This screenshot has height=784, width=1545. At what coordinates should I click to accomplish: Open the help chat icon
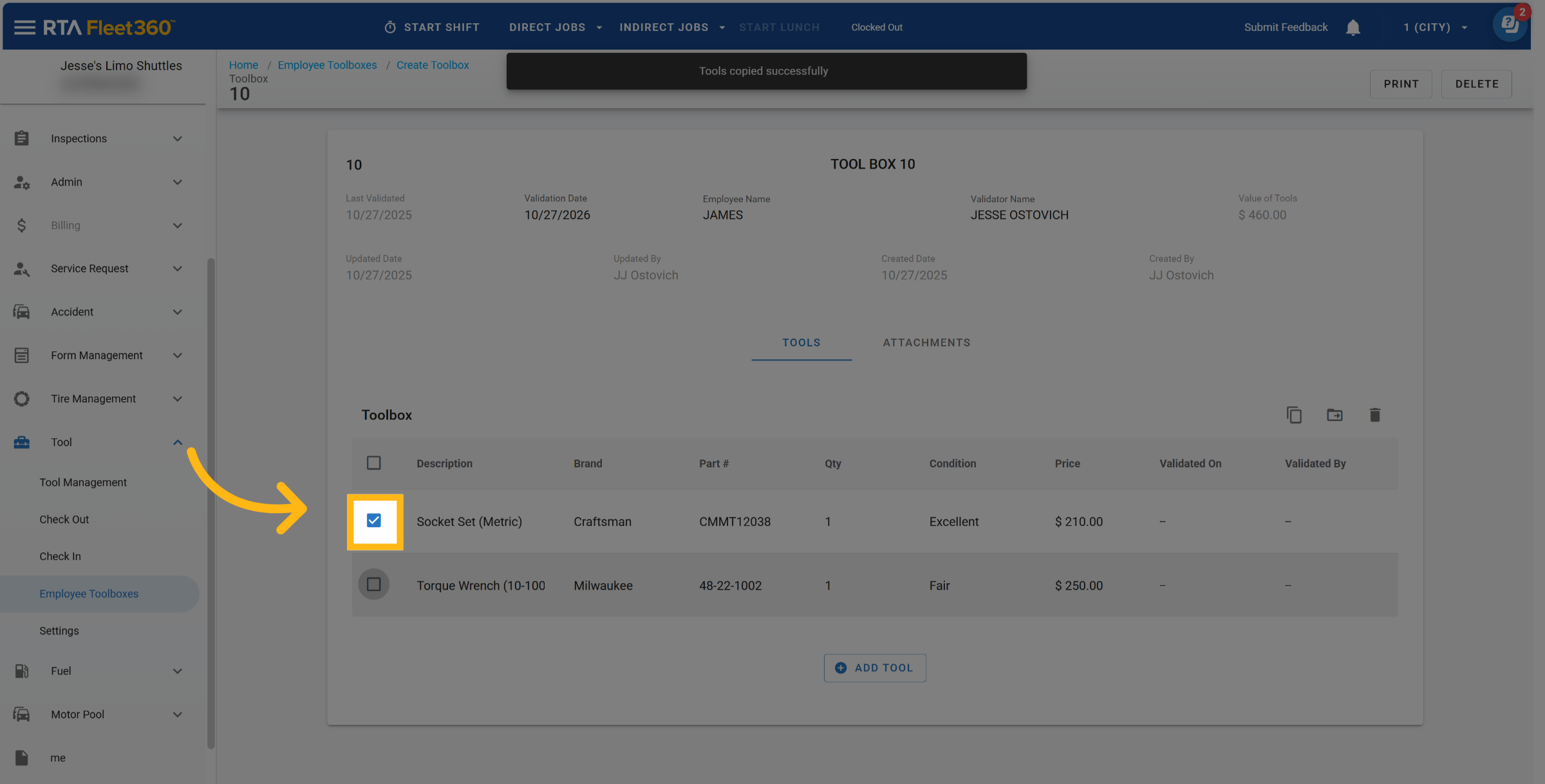click(1510, 26)
